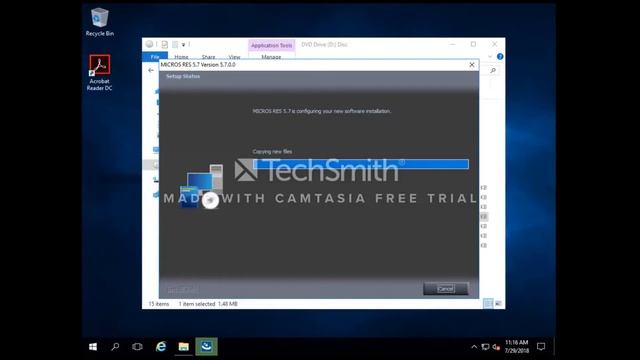Open the Home ribbon tab in File Explorer
Viewport: 640px width, 360px height.
tap(181, 57)
